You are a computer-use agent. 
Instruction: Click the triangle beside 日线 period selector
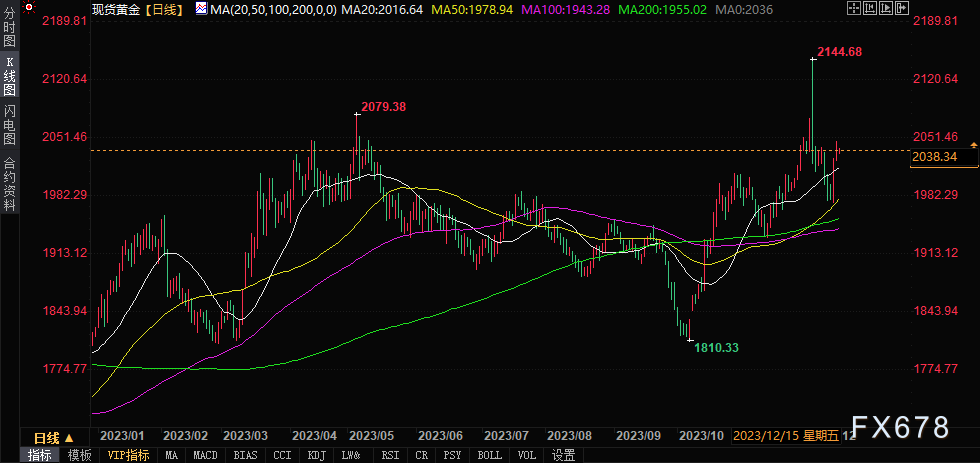69,438
